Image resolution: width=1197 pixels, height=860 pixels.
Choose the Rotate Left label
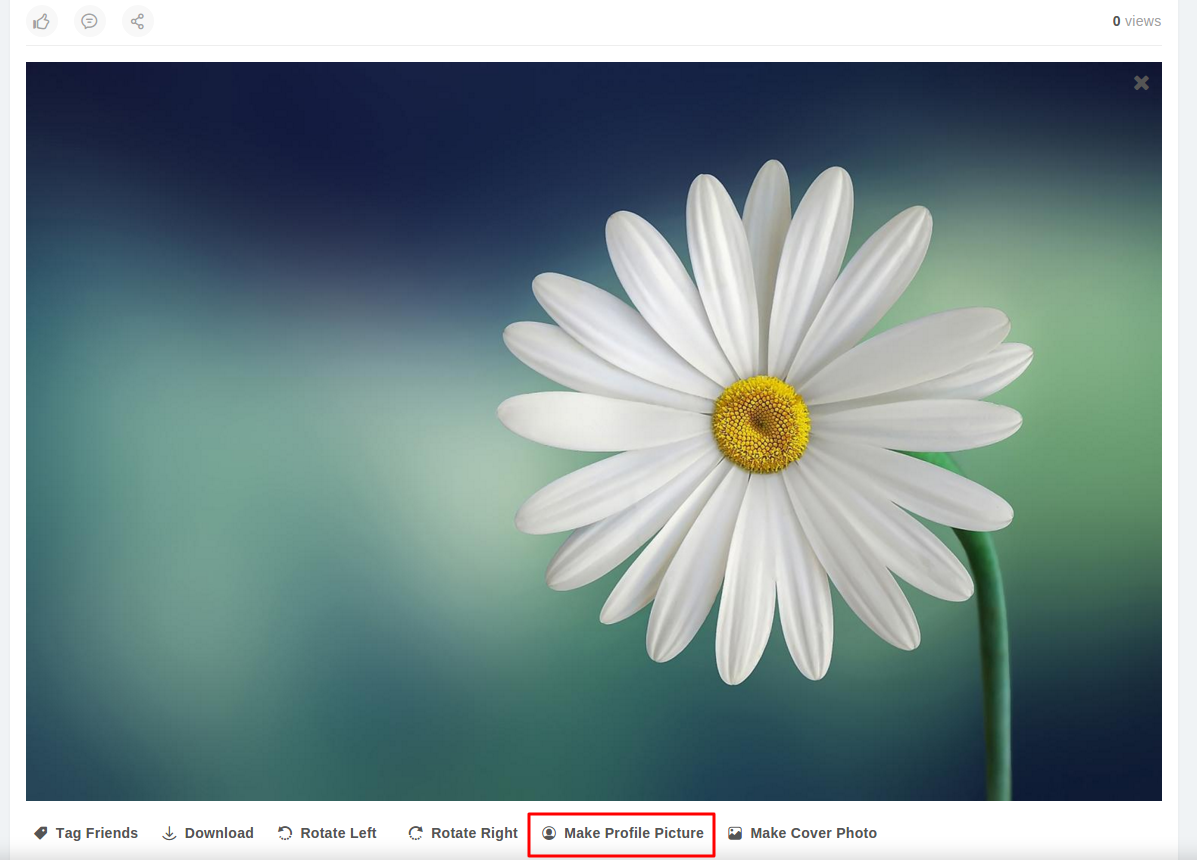[x=338, y=833]
